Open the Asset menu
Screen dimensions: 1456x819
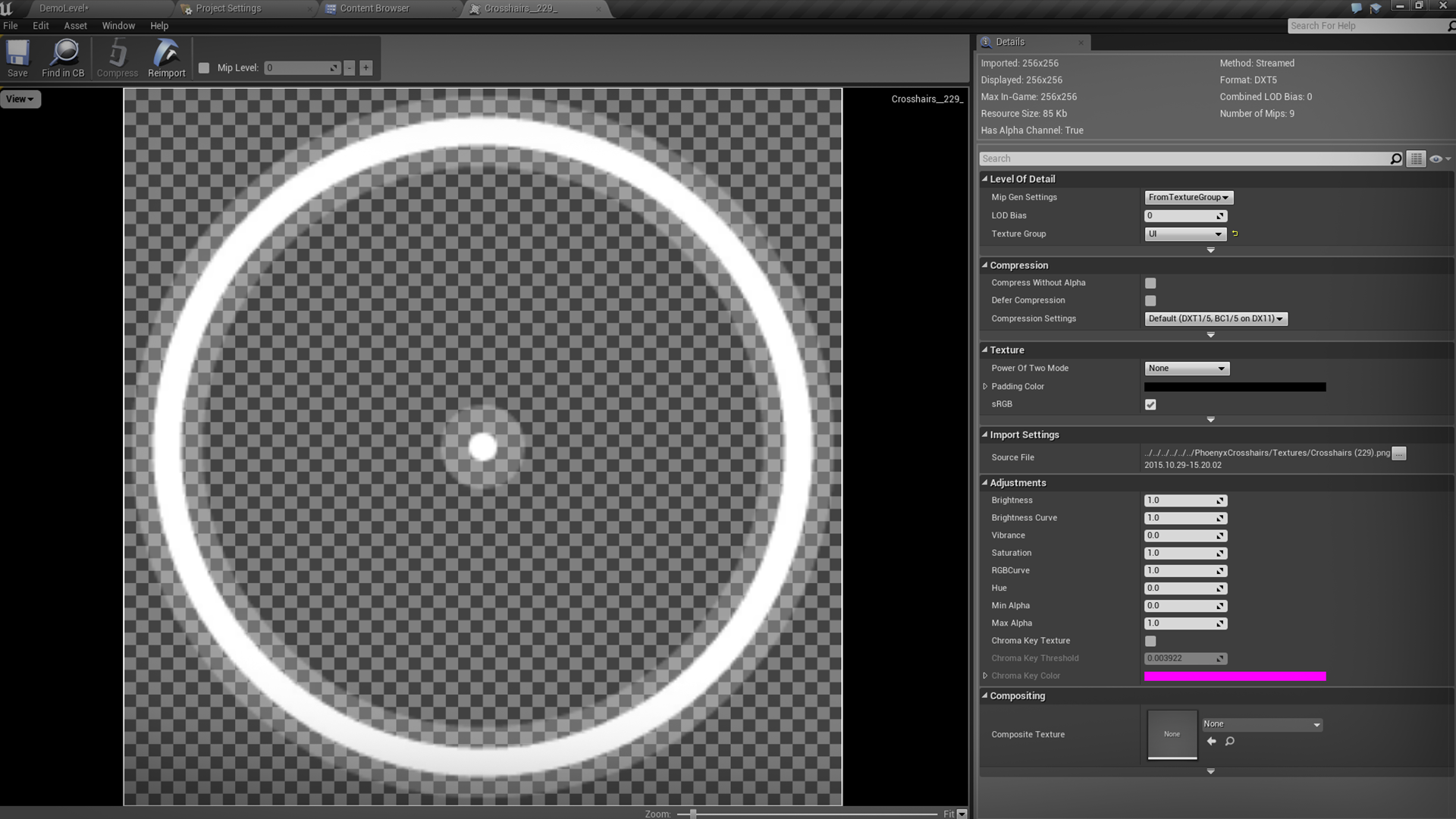(76, 25)
